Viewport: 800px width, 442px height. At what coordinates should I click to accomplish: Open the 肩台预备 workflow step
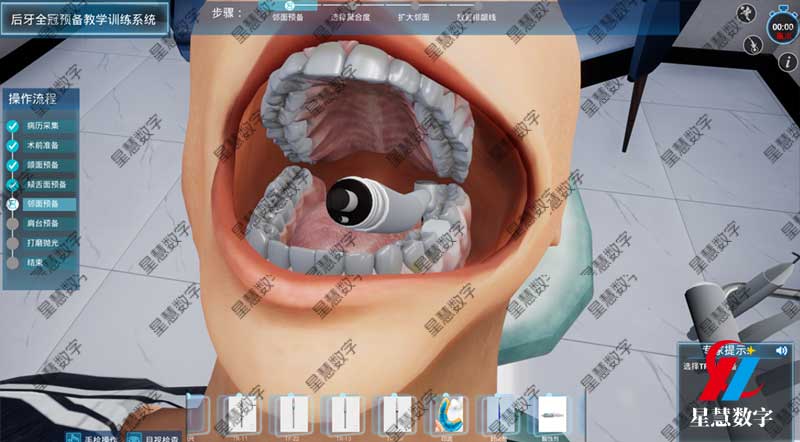(x=44, y=224)
